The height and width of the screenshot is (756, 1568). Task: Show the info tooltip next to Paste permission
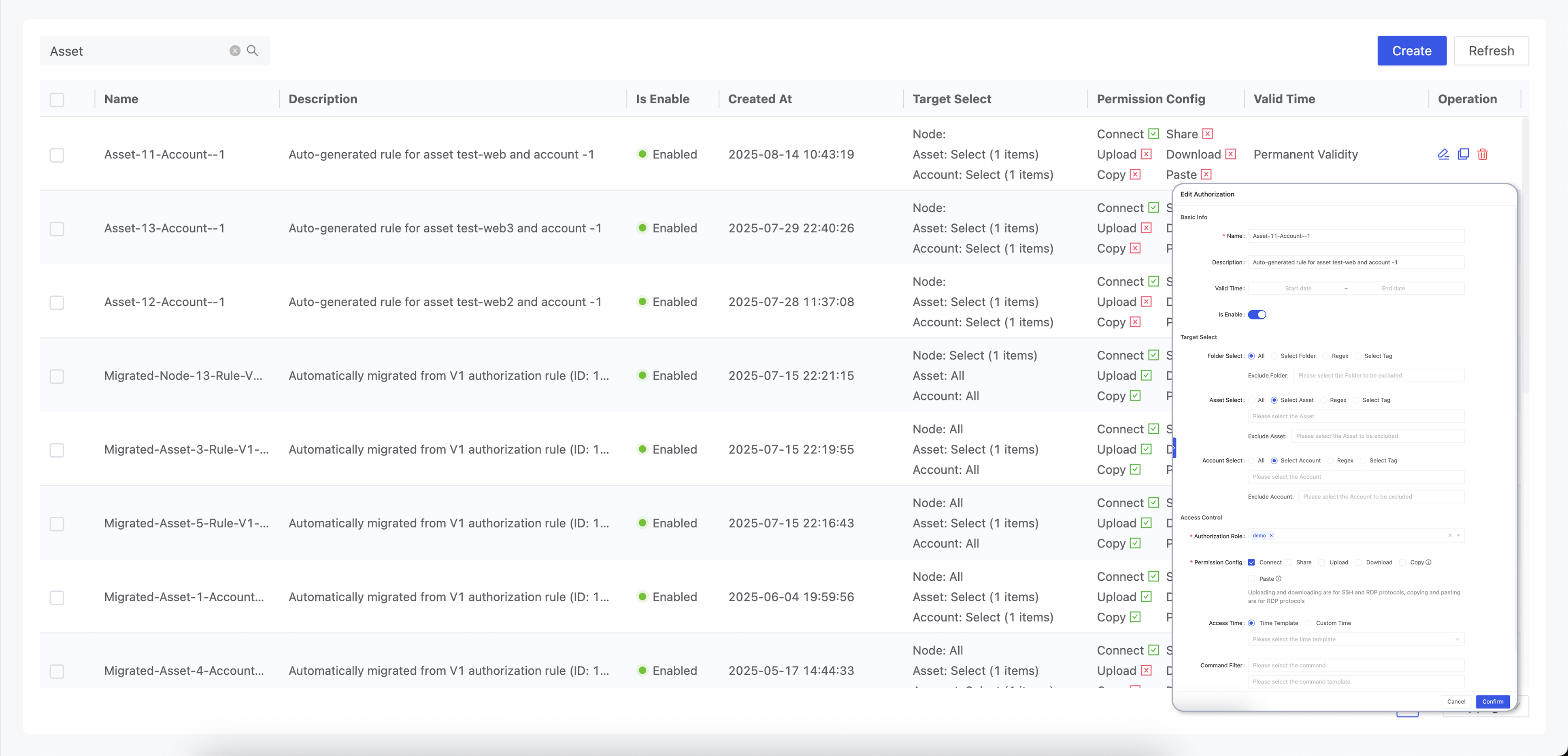1278,579
